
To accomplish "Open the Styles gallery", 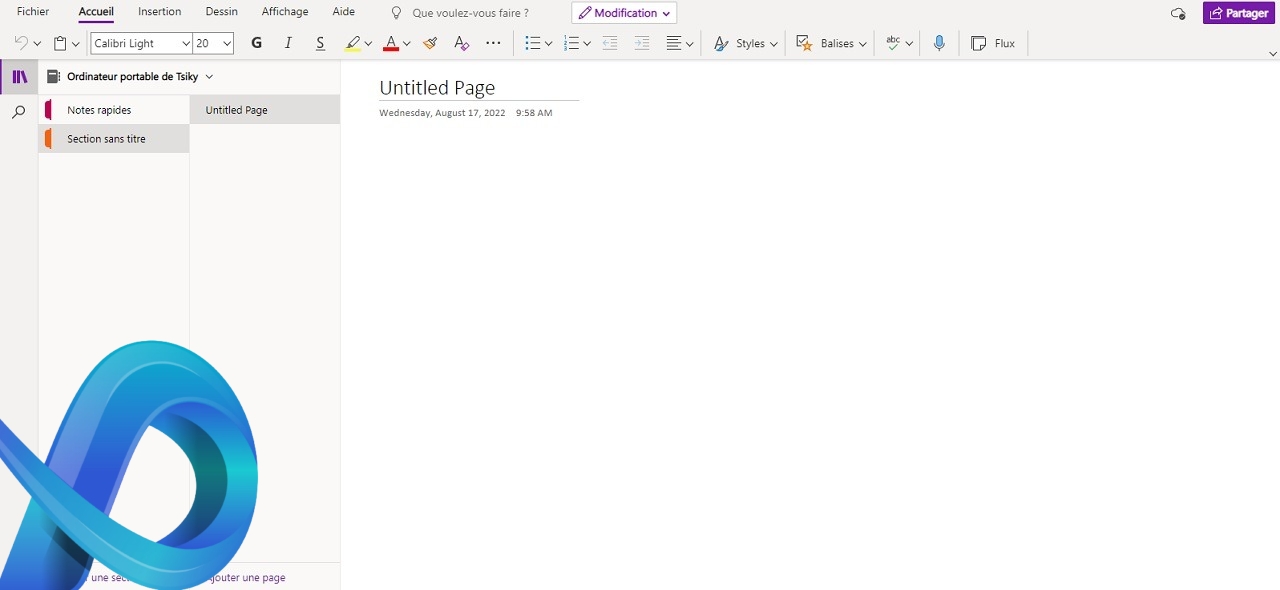I will (745, 43).
